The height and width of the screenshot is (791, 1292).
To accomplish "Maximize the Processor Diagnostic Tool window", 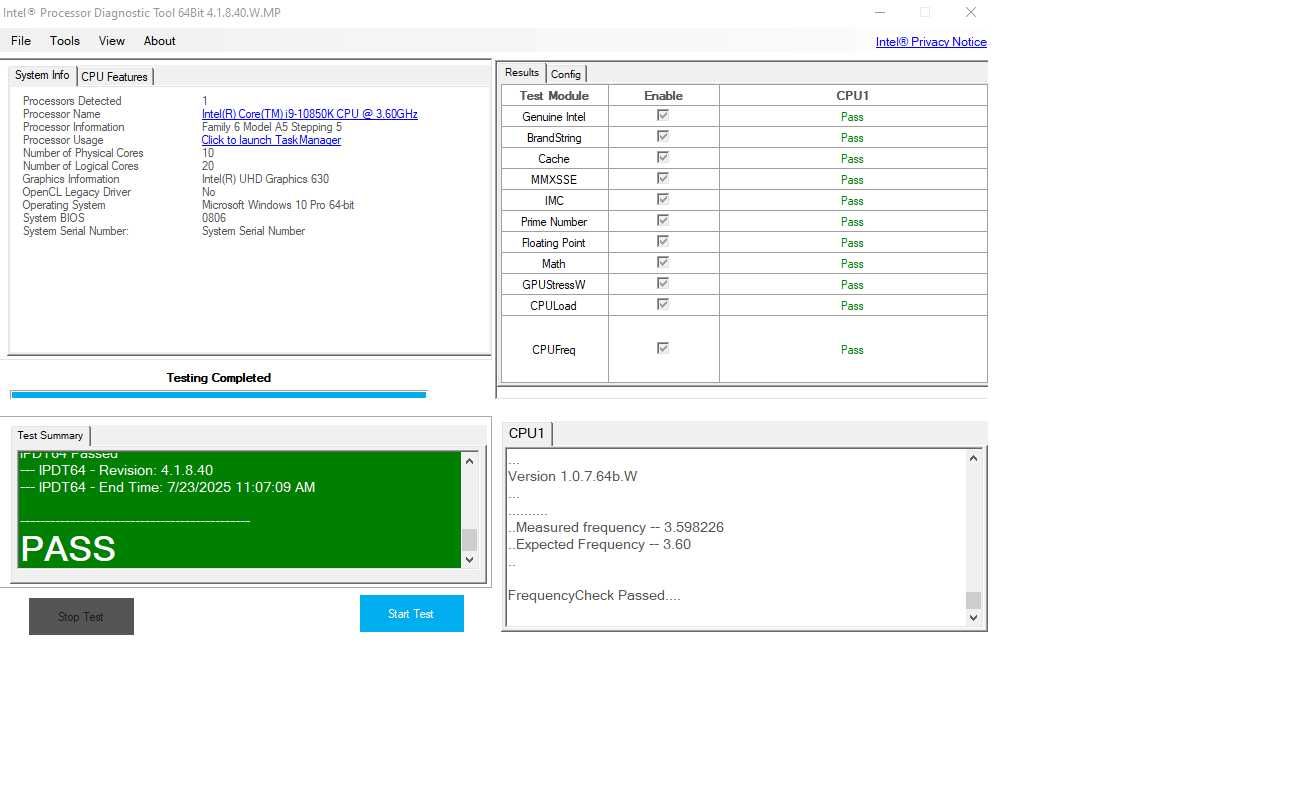I will click(x=925, y=12).
